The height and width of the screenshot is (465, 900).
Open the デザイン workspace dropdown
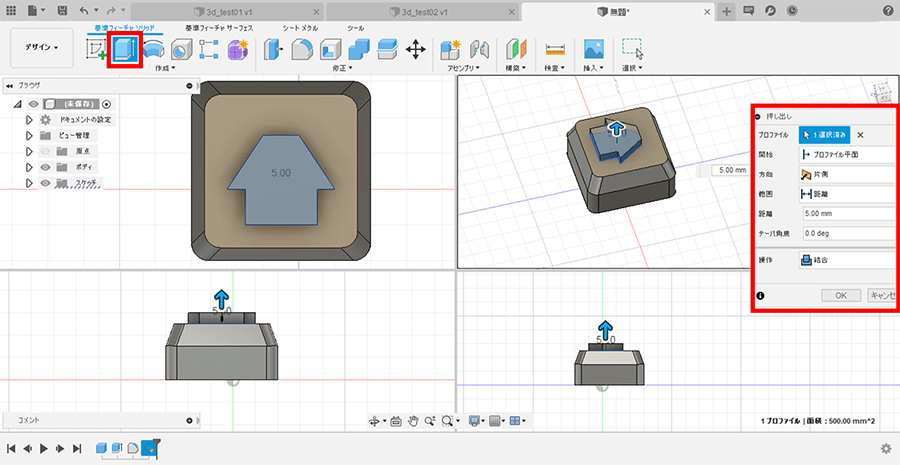point(42,48)
